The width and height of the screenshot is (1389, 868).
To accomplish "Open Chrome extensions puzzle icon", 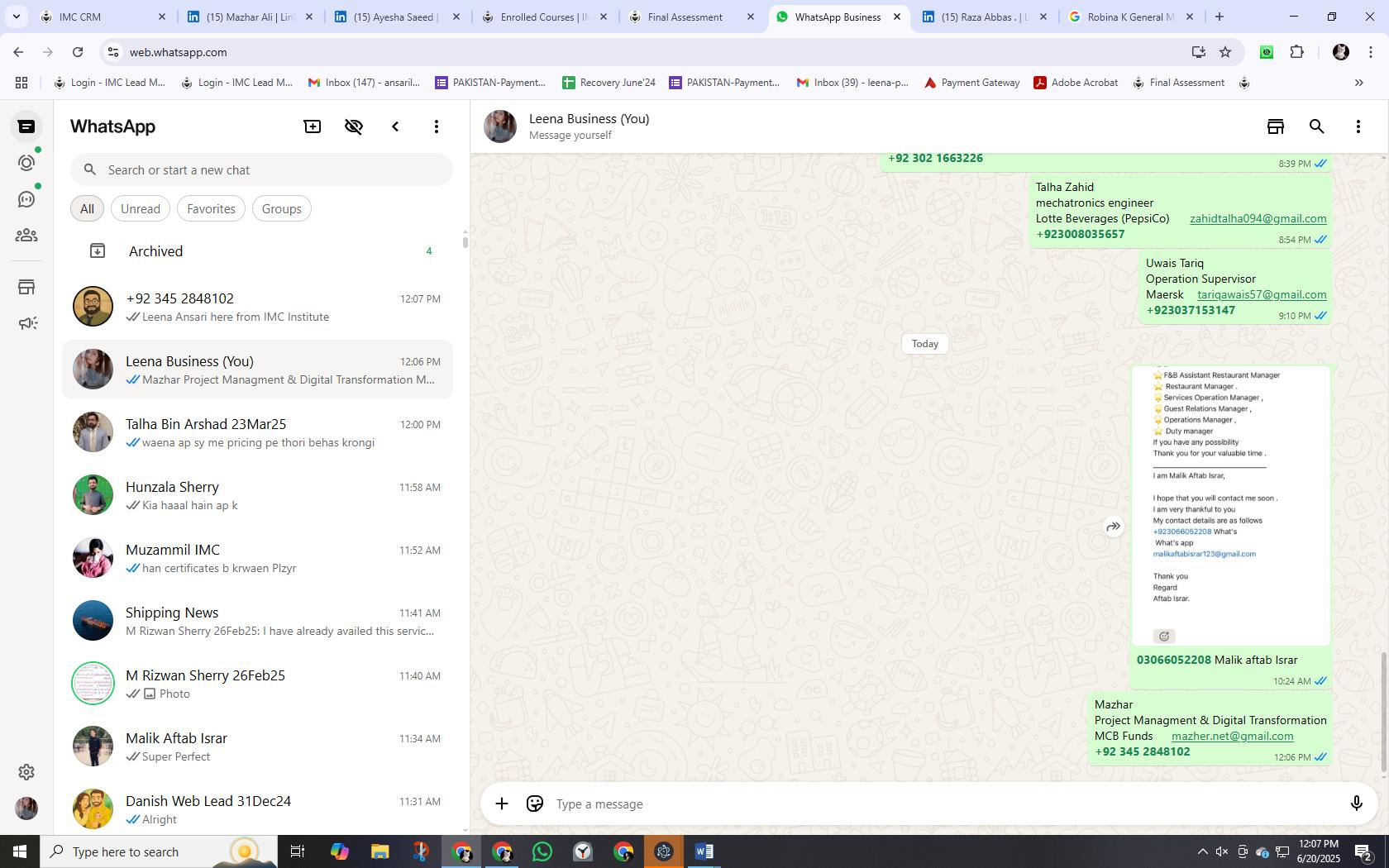I will point(1296,52).
